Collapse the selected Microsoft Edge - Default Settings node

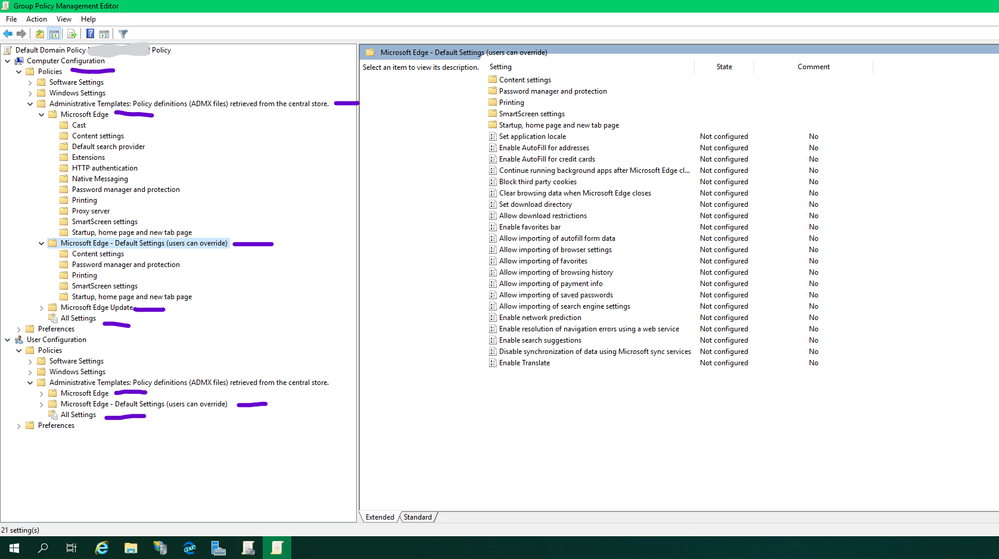41,243
